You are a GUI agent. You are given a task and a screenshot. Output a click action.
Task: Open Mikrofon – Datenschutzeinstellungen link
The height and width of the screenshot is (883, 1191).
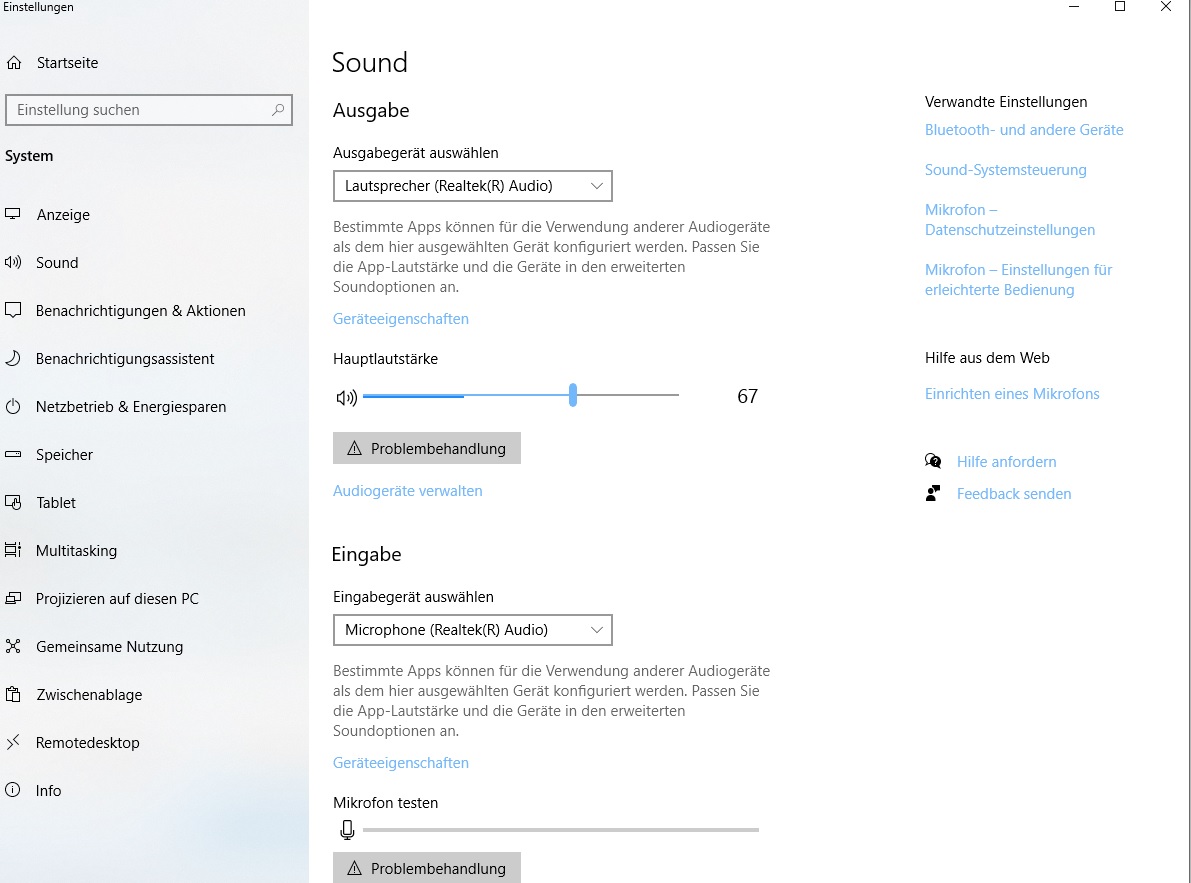[x=1009, y=219]
